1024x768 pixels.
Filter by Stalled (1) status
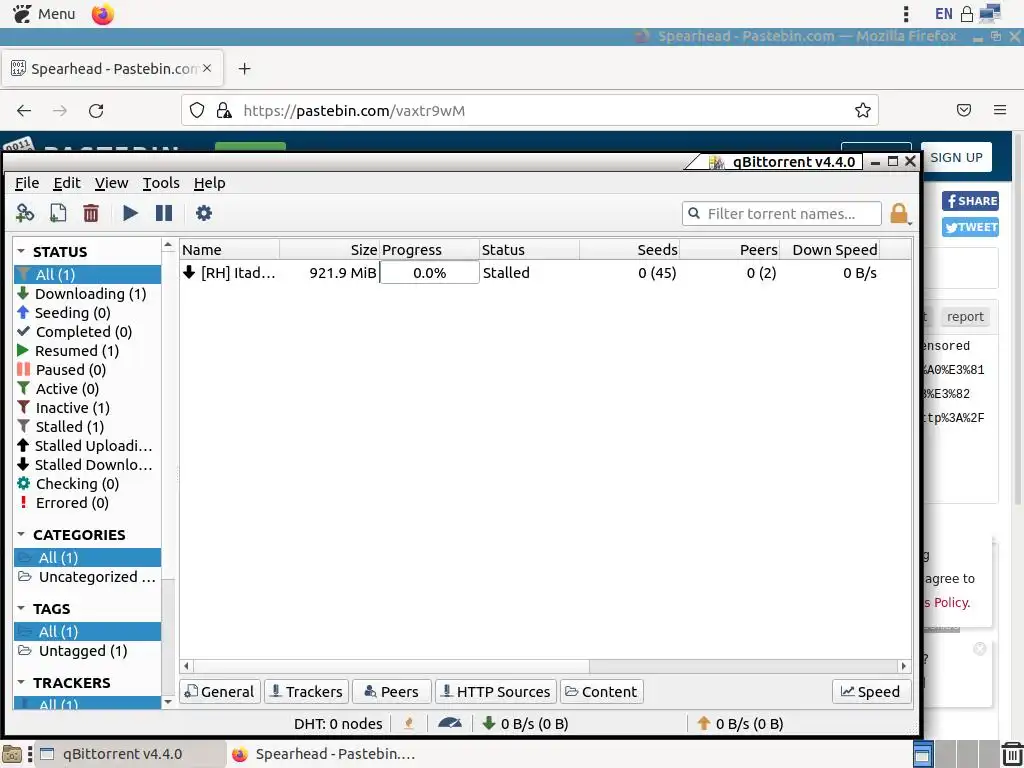[88, 426]
